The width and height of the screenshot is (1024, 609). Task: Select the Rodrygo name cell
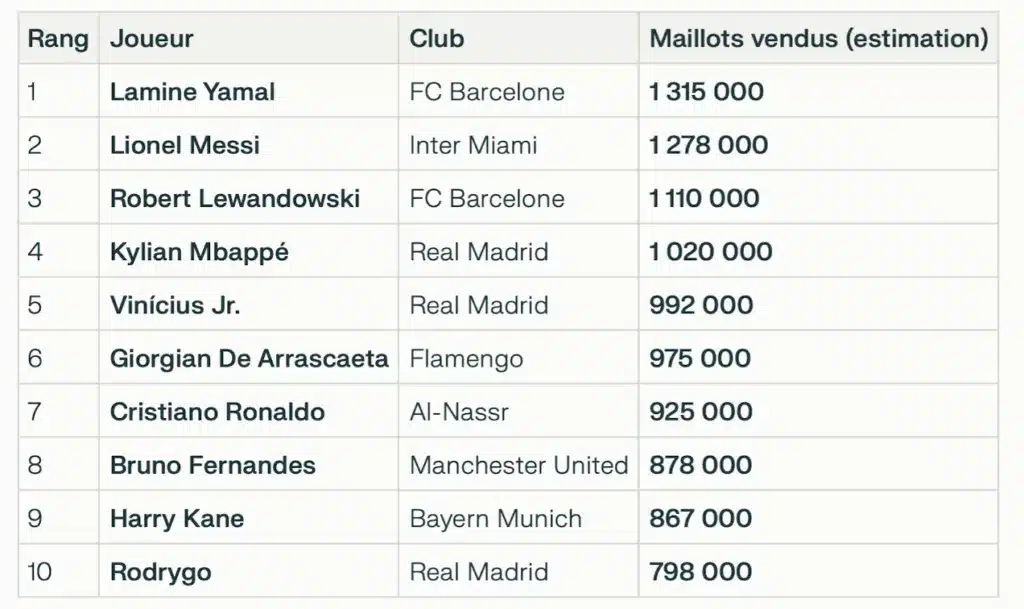[x=160, y=572]
